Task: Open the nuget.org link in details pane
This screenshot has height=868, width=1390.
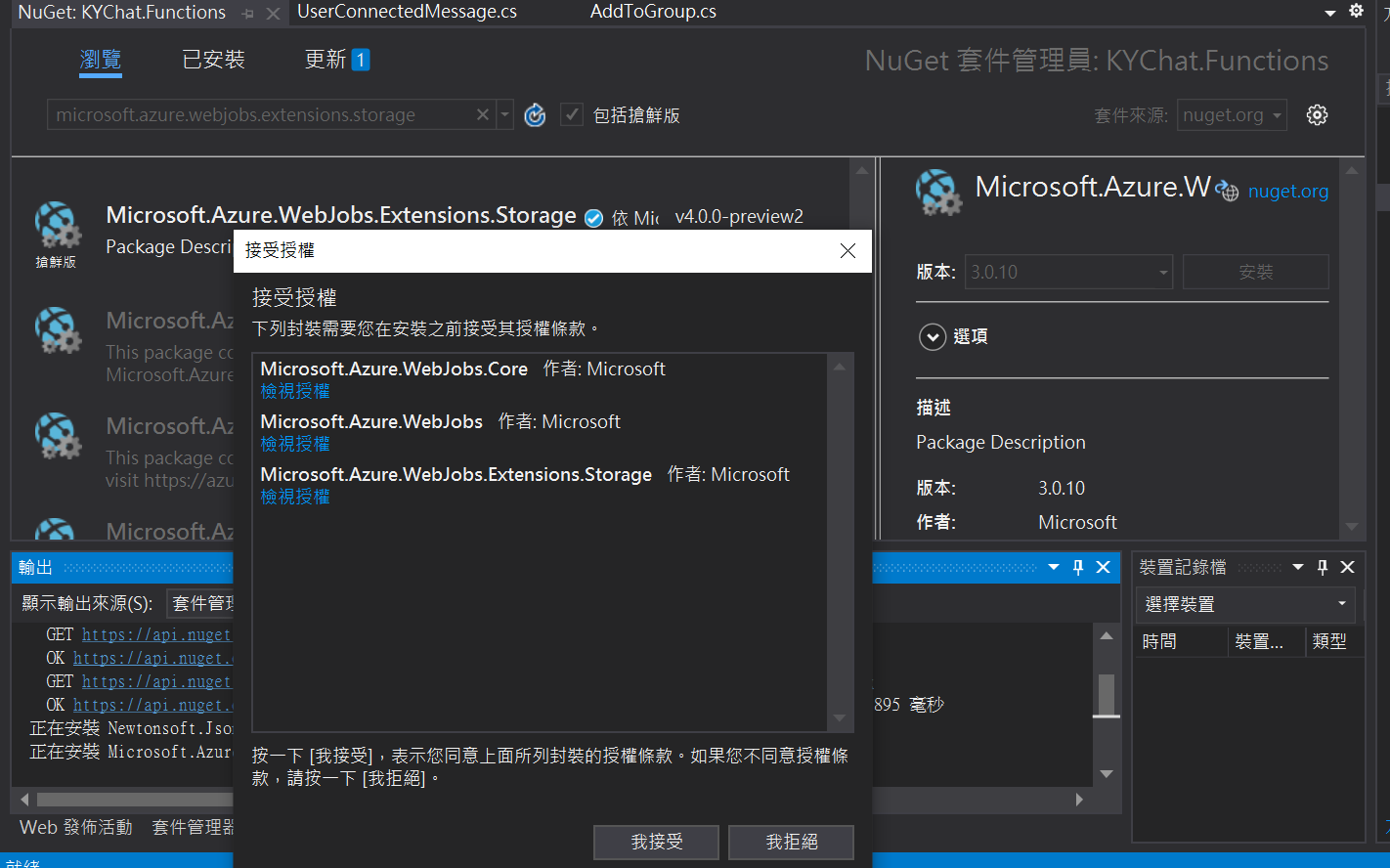Action: (x=1287, y=191)
